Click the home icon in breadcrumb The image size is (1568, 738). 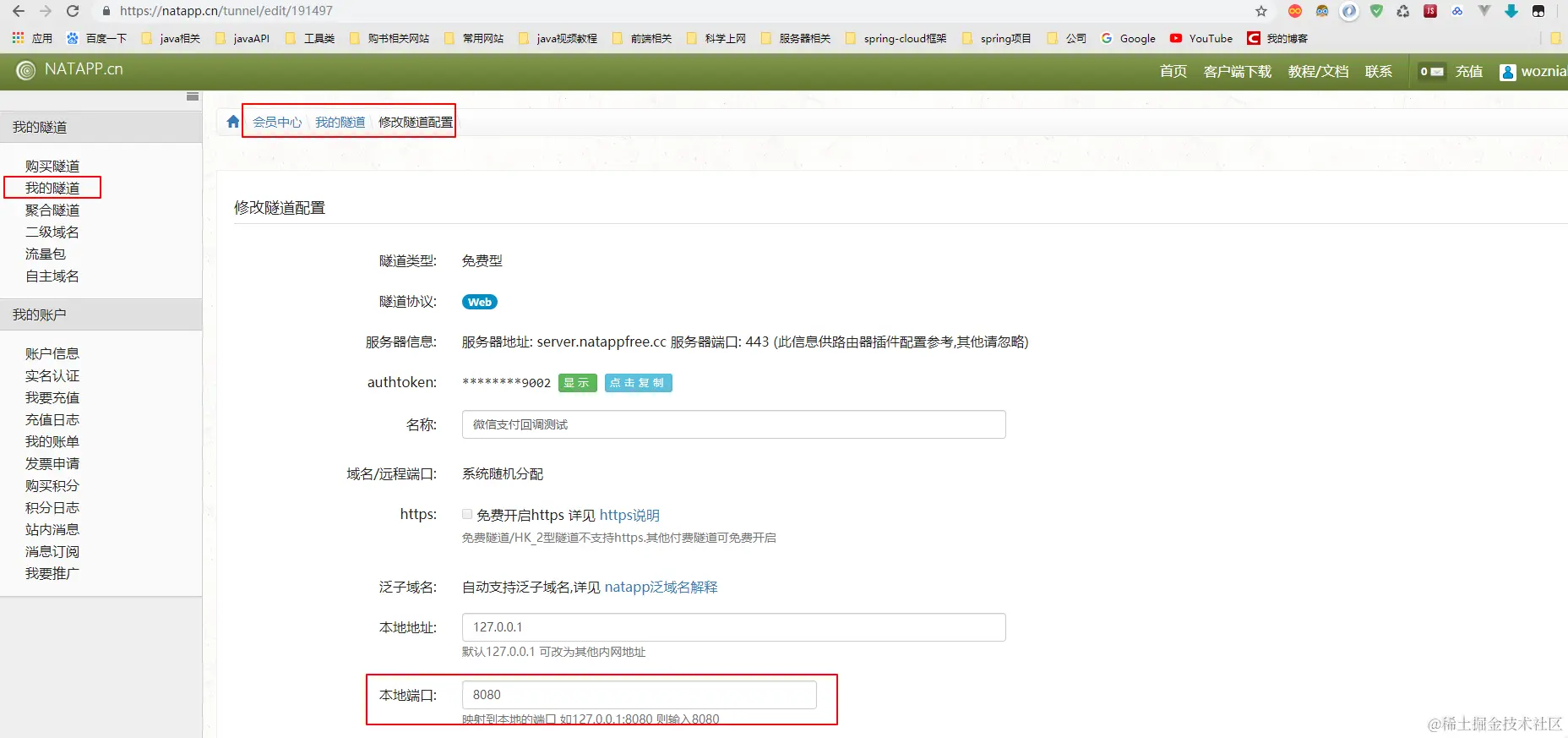(233, 121)
